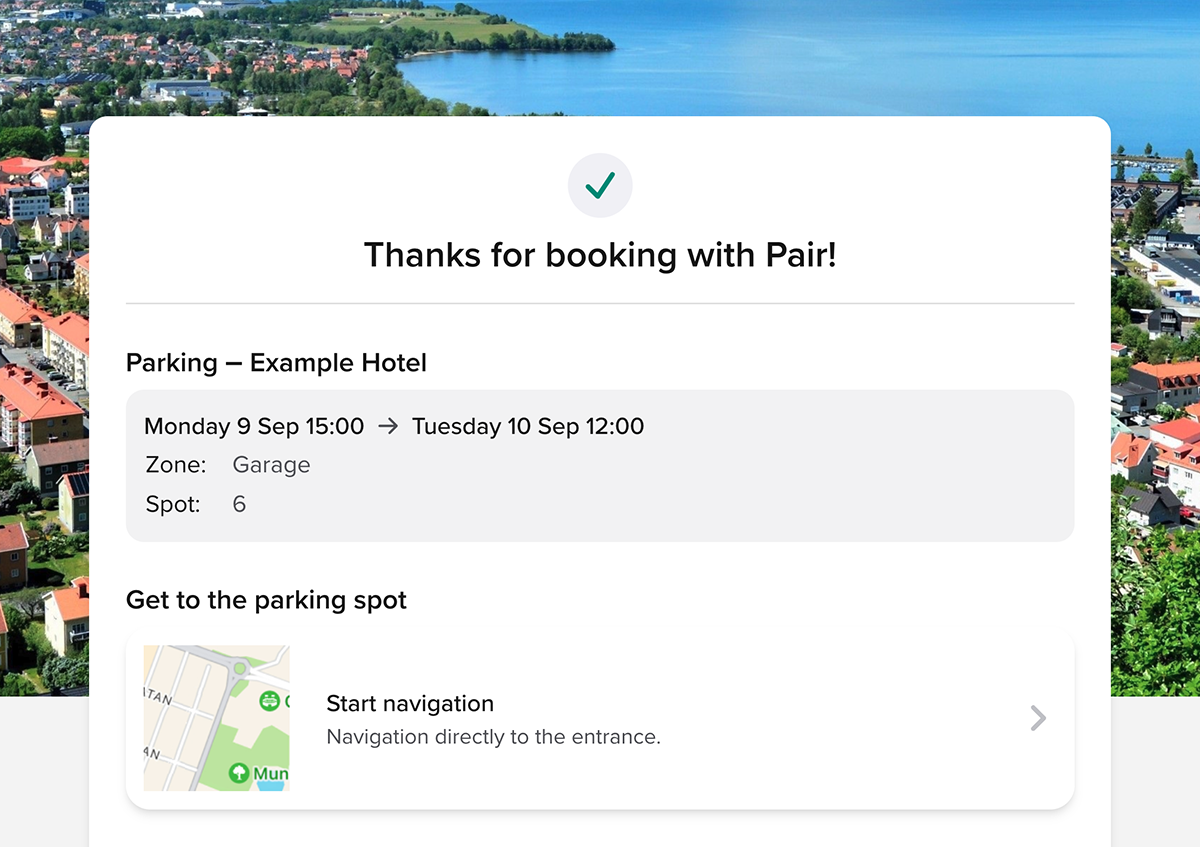
Task: Click "Navigation directly to the entrance" text
Action: click(x=494, y=738)
